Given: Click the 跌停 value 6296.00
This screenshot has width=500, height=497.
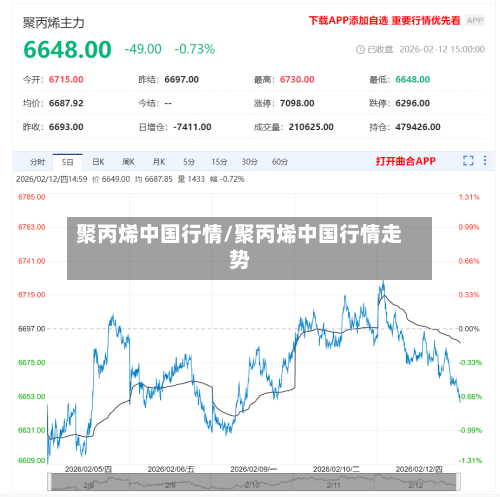Looking at the screenshot, I should [413, 103].
